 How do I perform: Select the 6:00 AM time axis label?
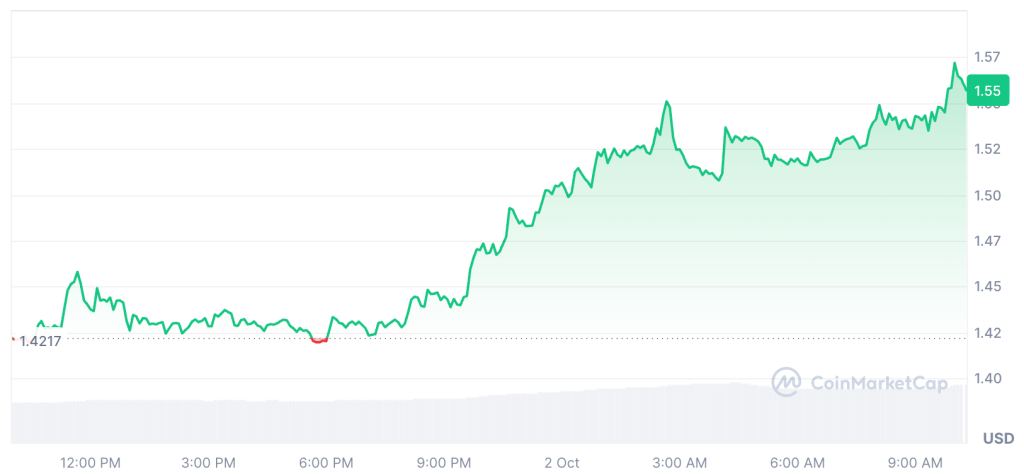pos(798,462)
